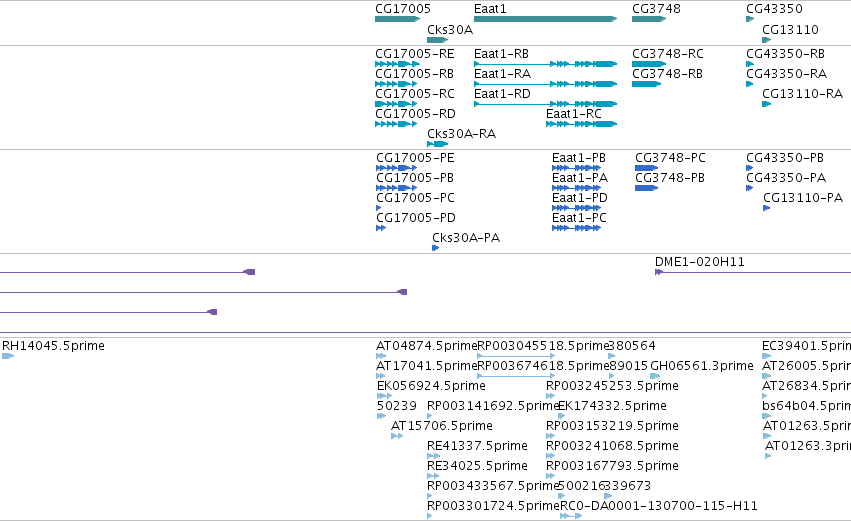
Task: Click the Eaat1-PA protein label
Action: click(x=580, y=178)
